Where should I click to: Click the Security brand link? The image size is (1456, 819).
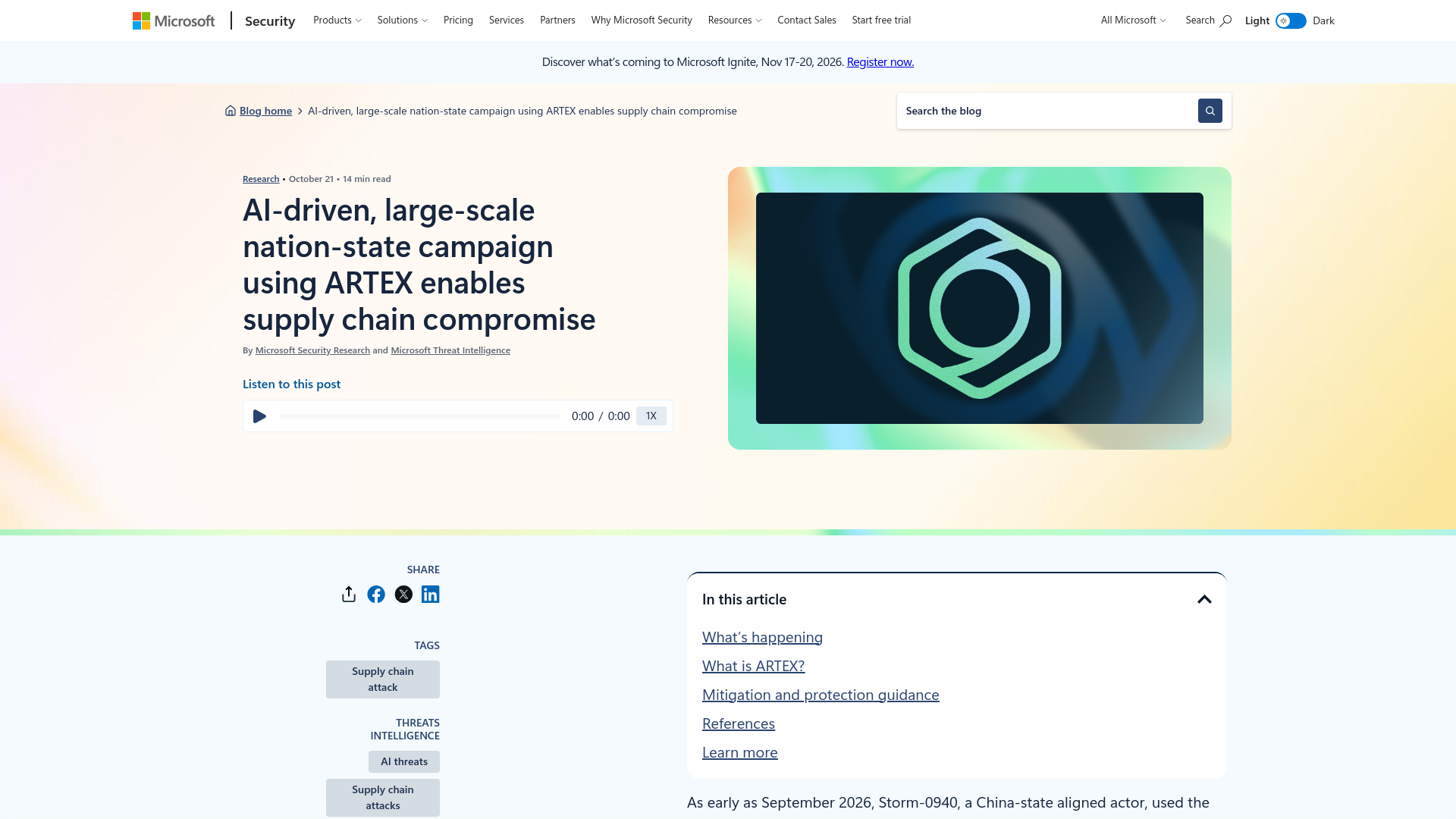(270, 21)
